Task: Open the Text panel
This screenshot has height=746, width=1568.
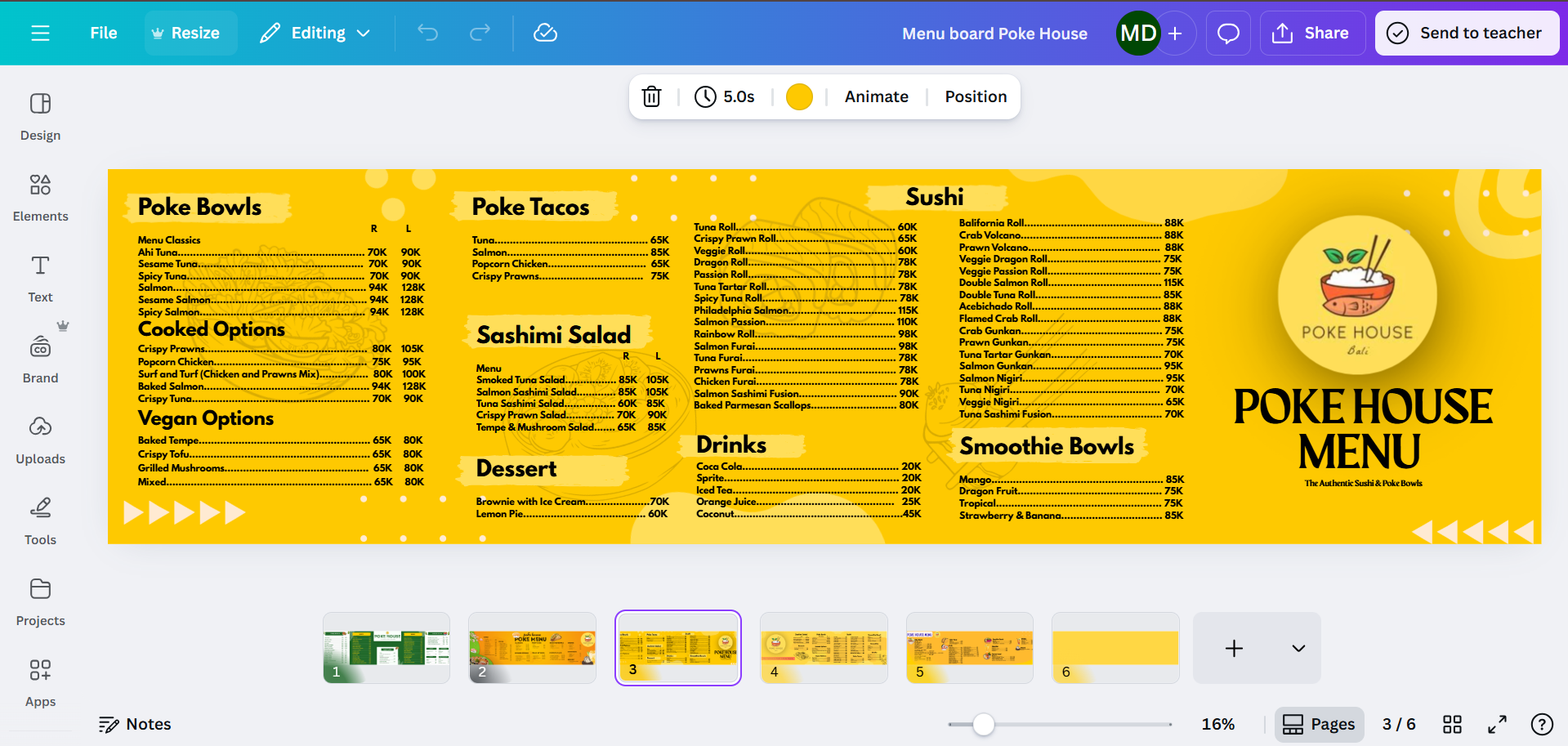Action: point(40,279)
